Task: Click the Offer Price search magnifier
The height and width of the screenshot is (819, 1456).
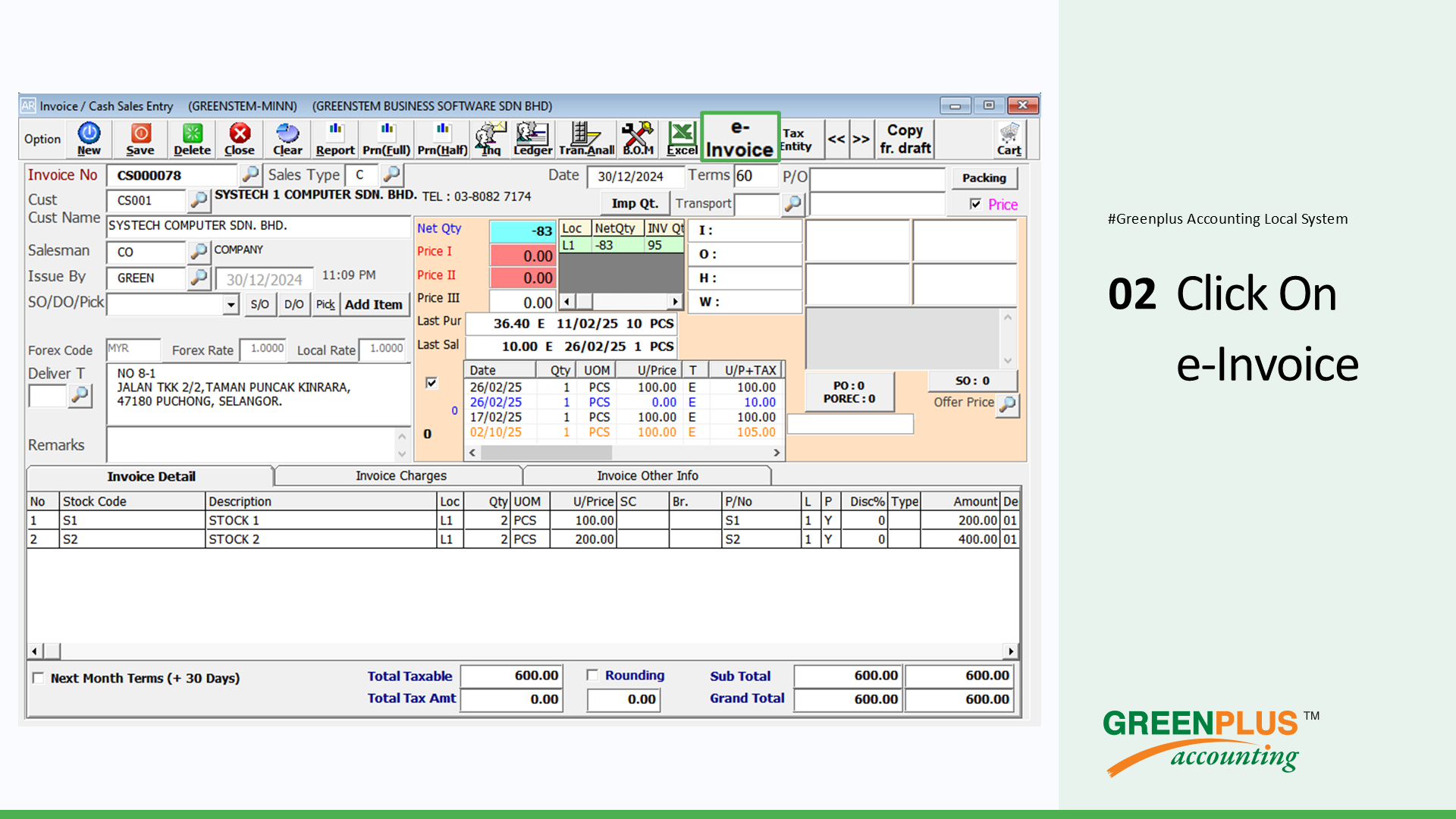Action: (x=1008, y=404)
